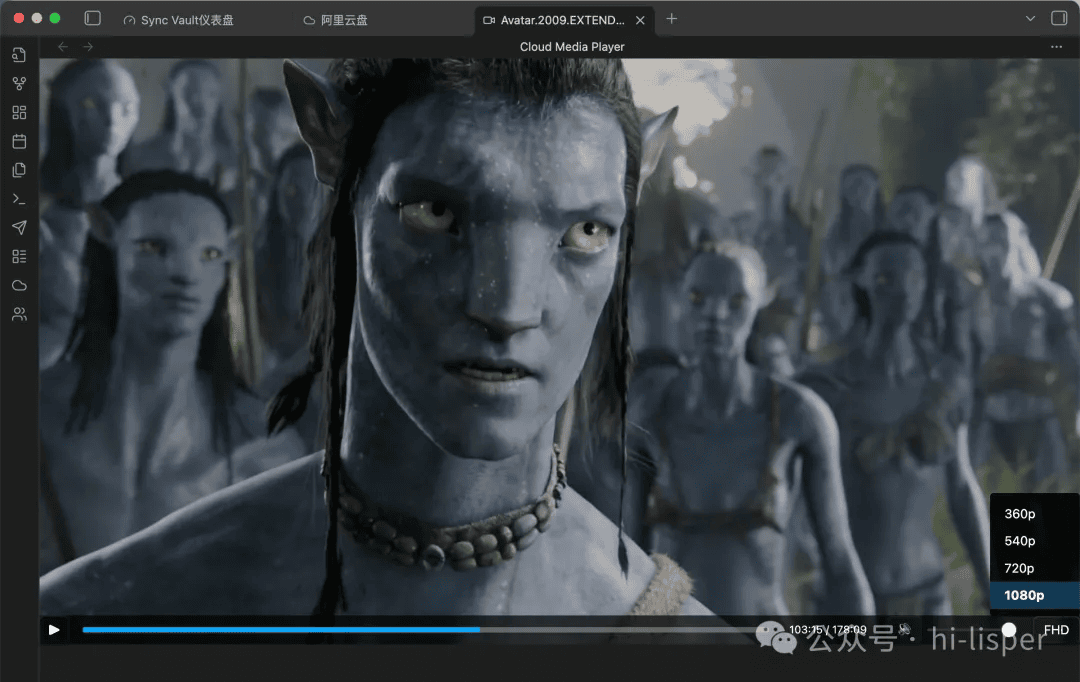Click the users group icon in sidebar
Image resolution: width=1080 pixels, height=682 pixels.
click(x=19, y=315)
